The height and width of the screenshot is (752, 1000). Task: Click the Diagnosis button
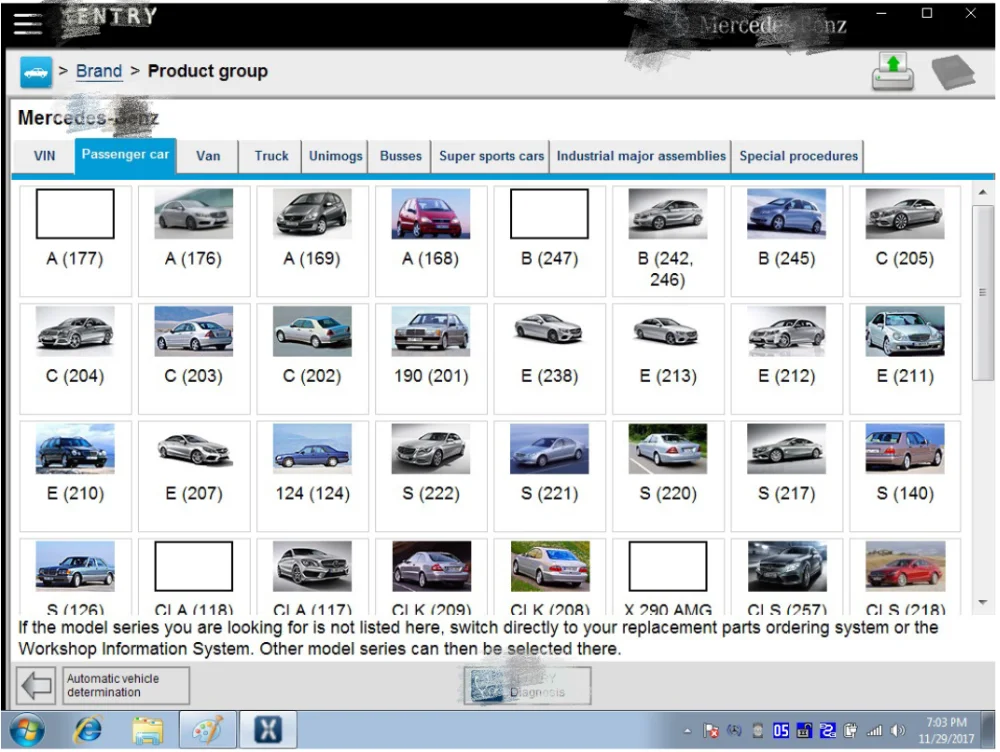[527, 686]
